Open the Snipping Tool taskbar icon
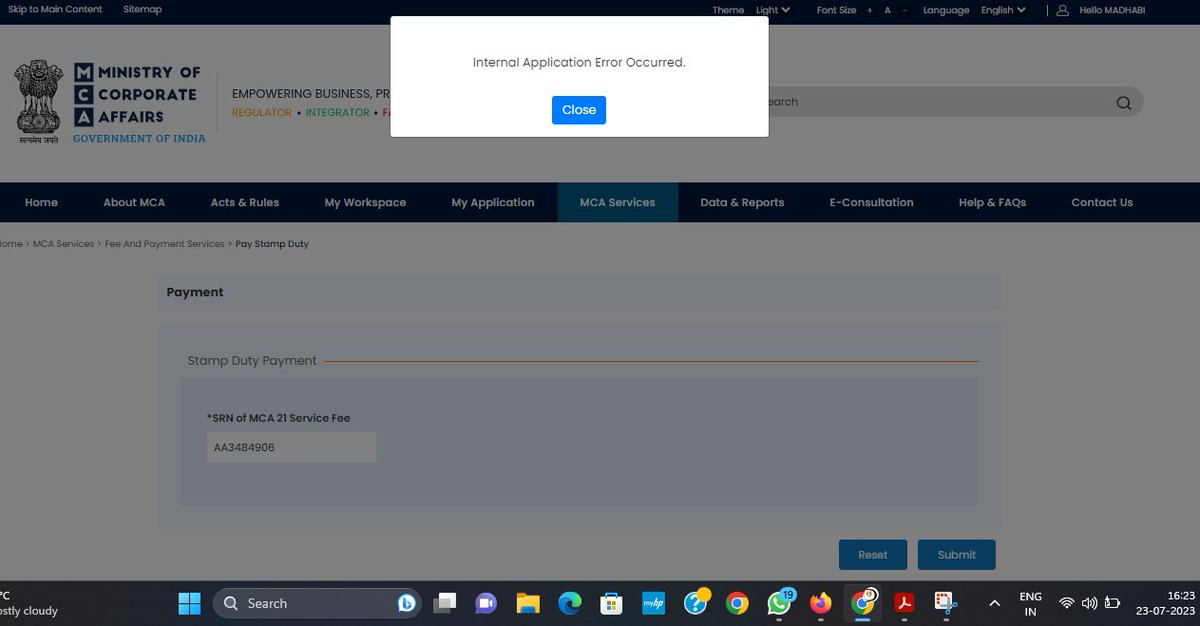1200x626 pixels. tap(945, 603)
